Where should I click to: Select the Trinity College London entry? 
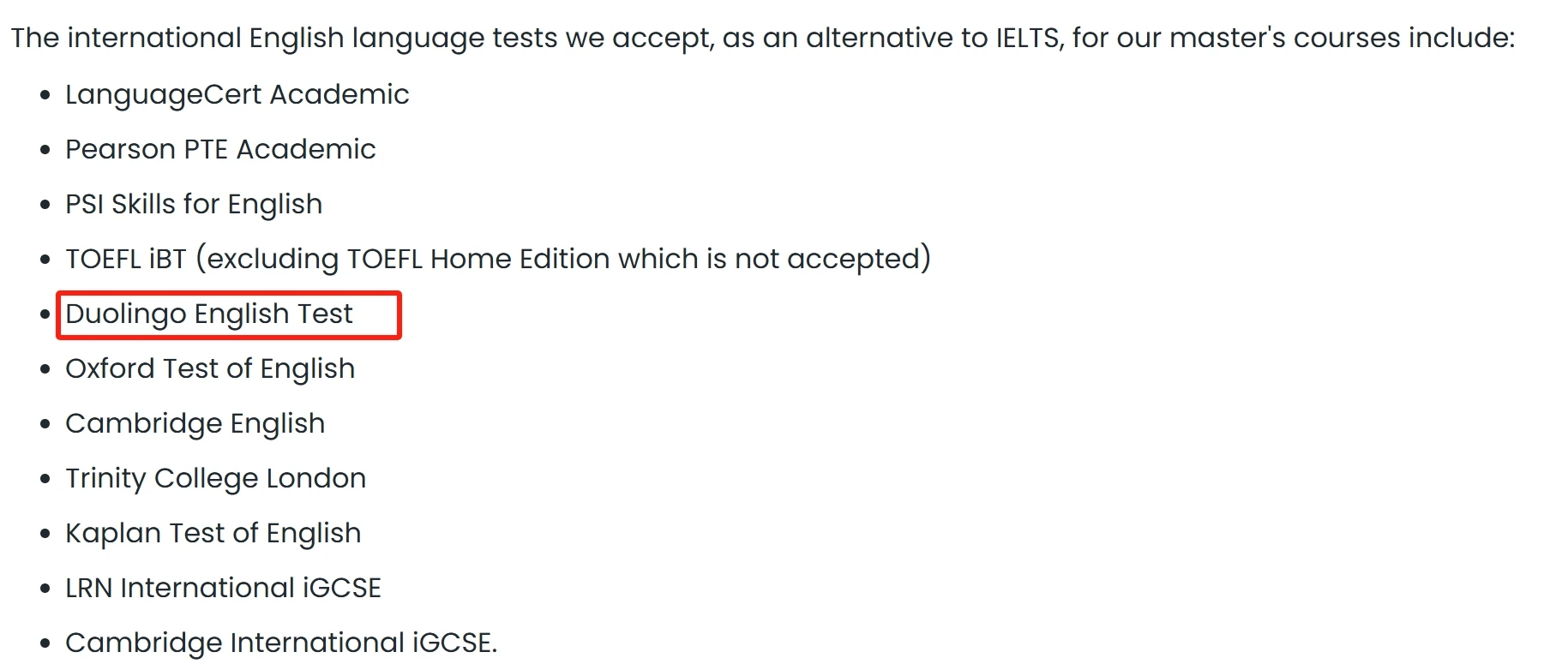pos(216,479)
